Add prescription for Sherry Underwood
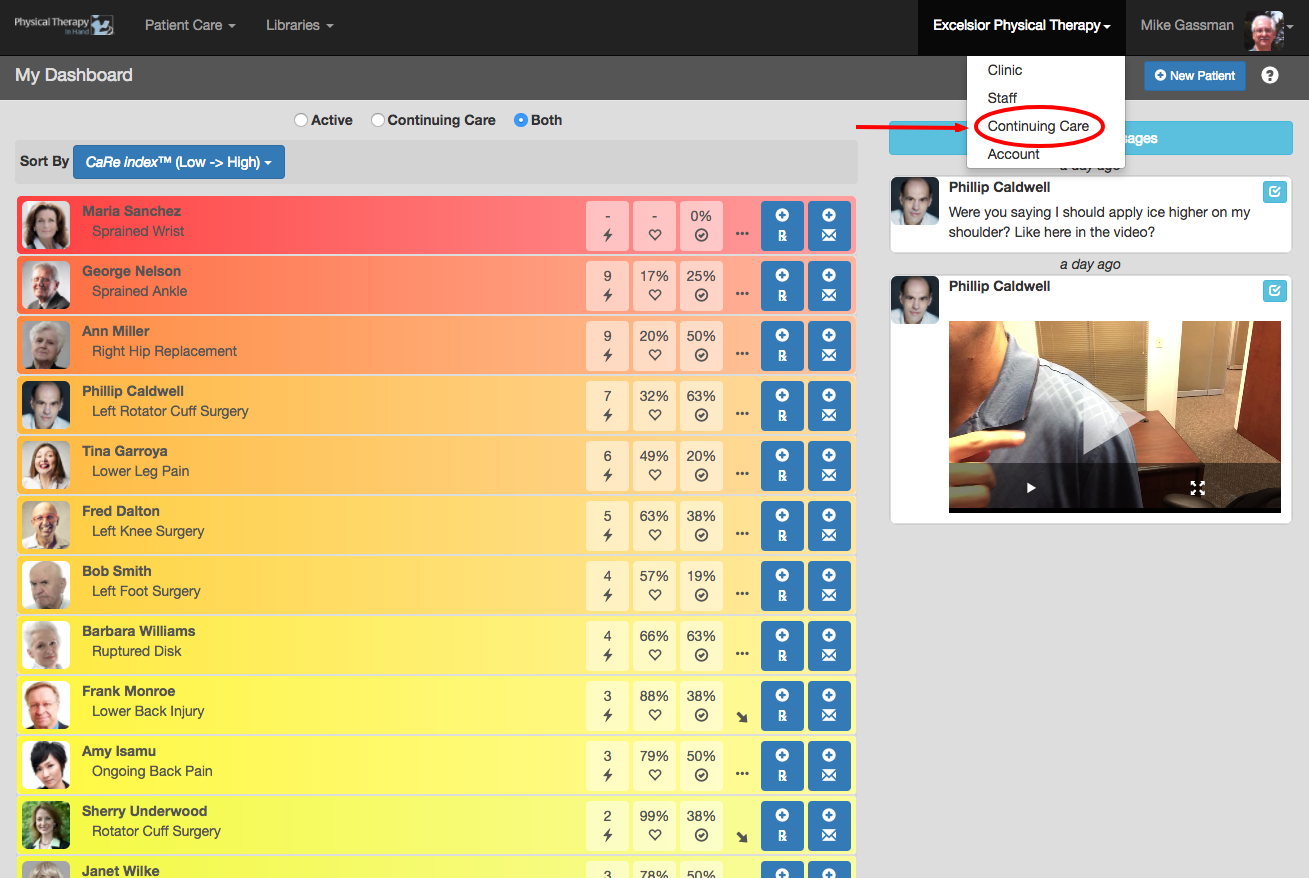Image resolution: width=1309 pixels, height=878 pixels. pos(782,825)
